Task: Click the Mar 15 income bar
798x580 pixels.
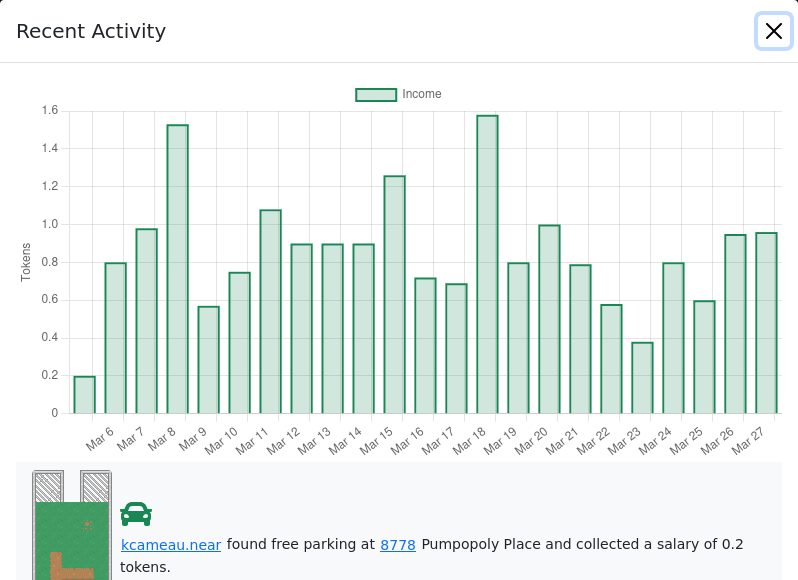Action: (x=394, y=295)
